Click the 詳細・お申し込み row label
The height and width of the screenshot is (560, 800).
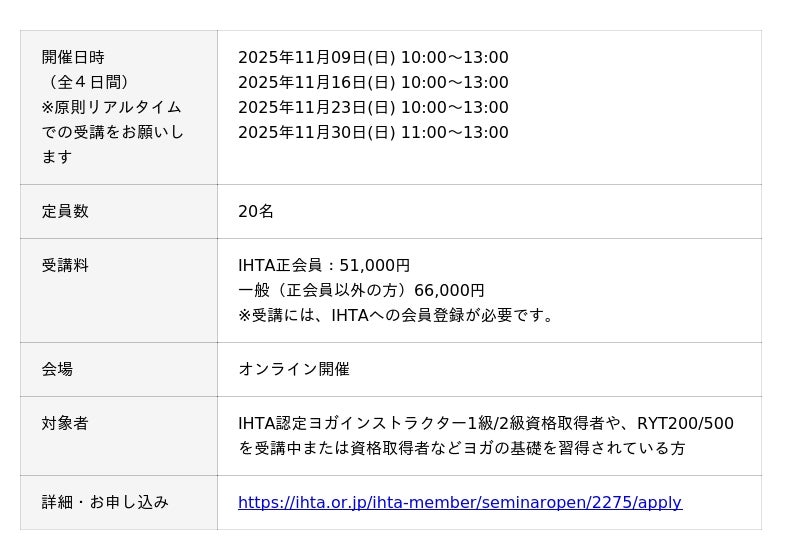pyautogui.click(x=105, y=503)
